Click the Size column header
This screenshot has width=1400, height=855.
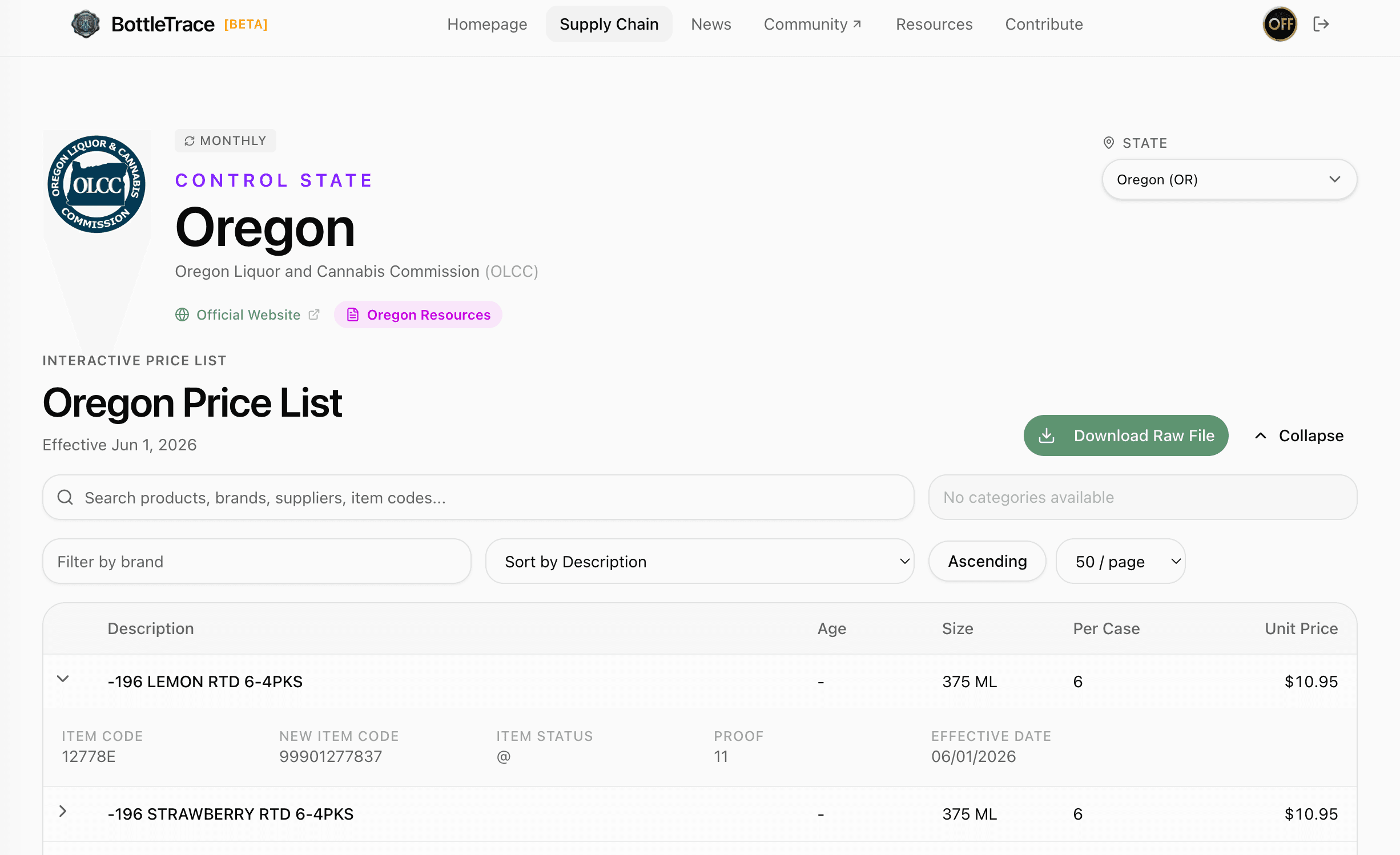click(x=958, y=629)
